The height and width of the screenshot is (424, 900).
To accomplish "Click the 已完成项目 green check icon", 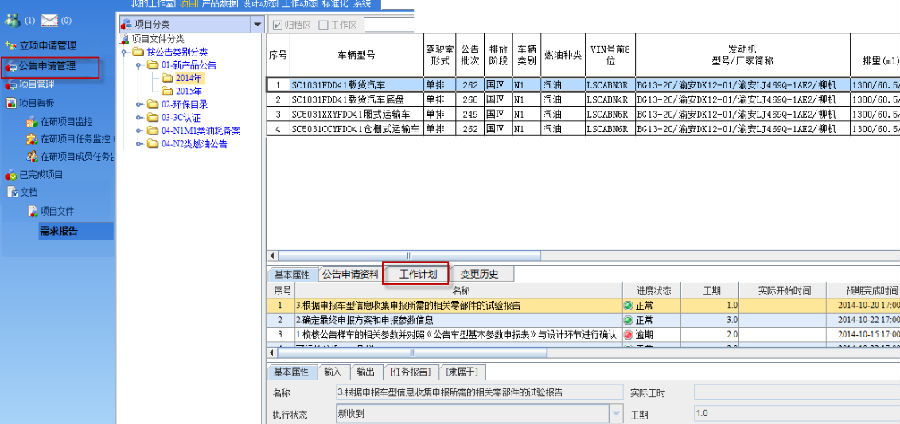I will (x=11, y=174).
